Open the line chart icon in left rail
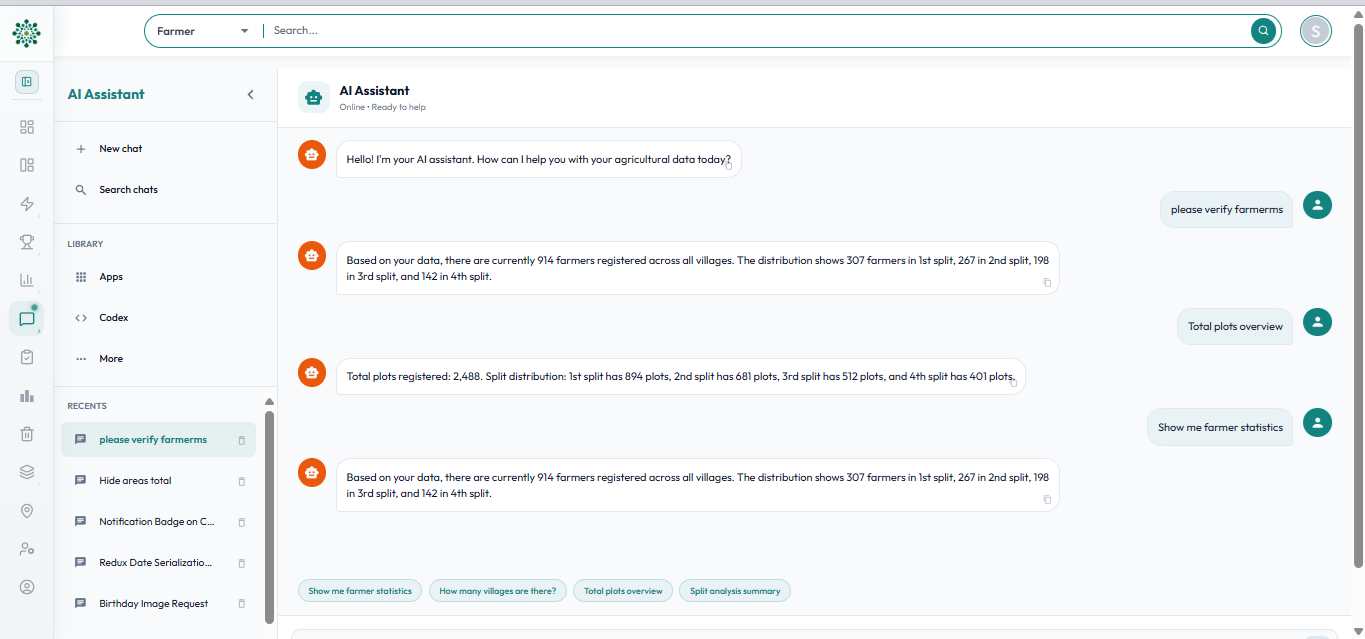Screen dimensions: 1365x639 [x=27, y=280]
